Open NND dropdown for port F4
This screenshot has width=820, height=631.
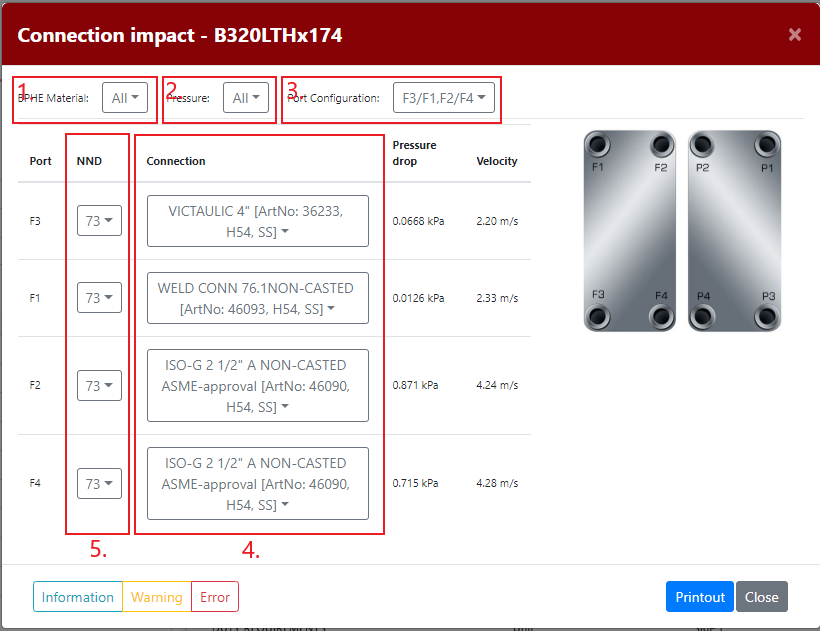[x=99, y=483]
